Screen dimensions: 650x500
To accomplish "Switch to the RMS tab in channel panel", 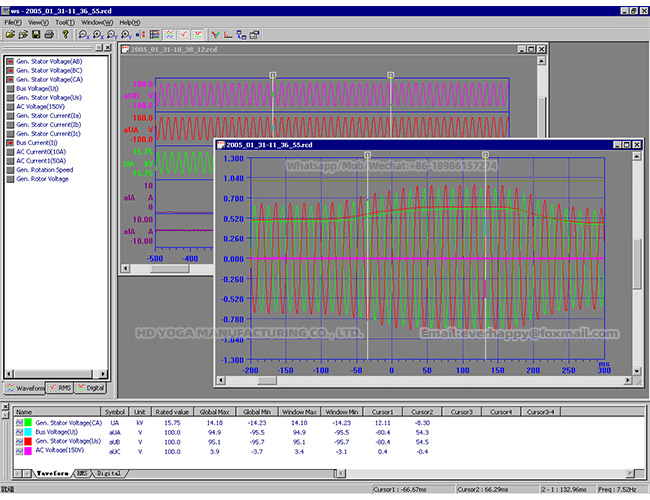I will point(60,387).
